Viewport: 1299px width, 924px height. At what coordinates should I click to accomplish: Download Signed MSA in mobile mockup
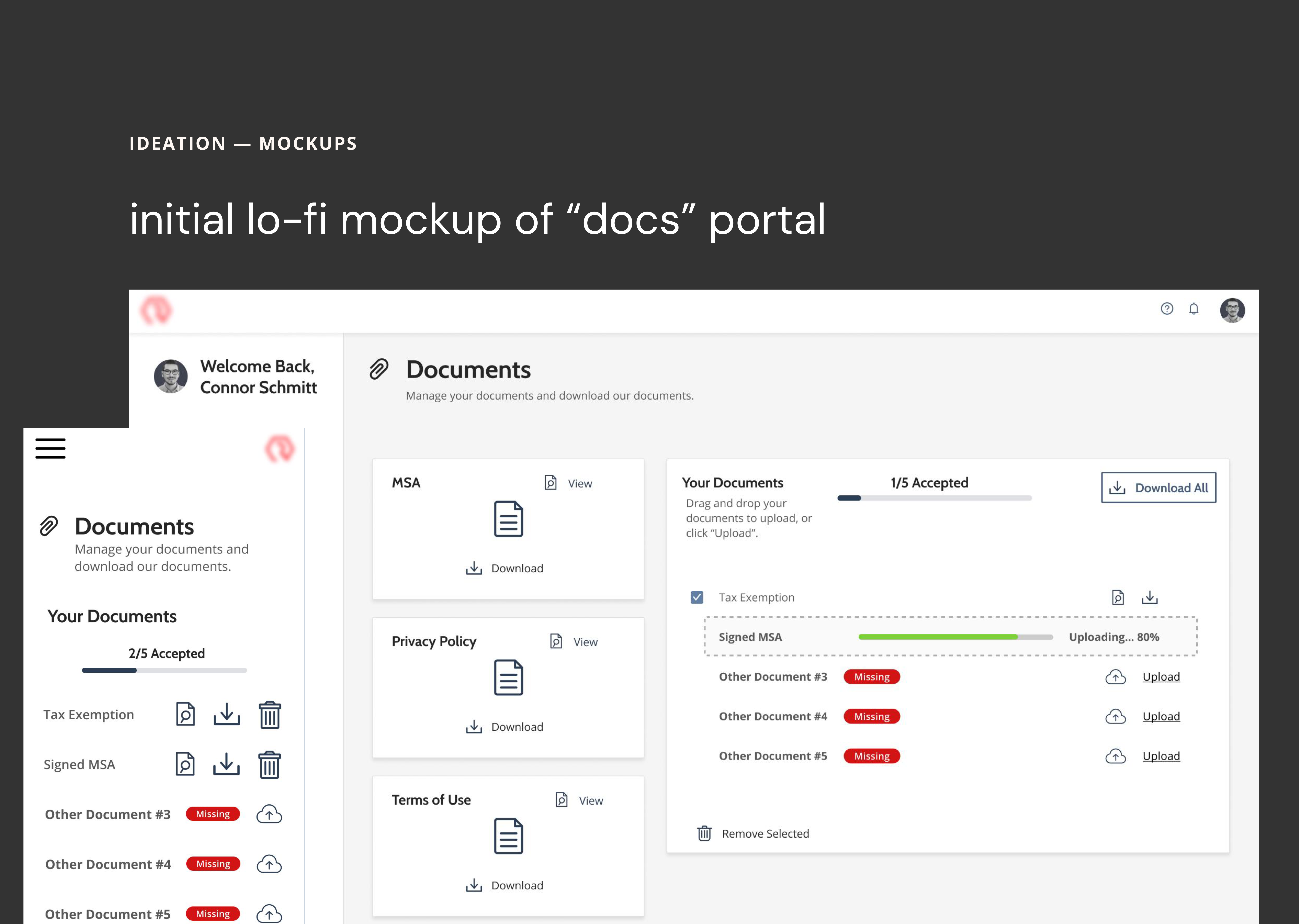click(x=227, y=765)
